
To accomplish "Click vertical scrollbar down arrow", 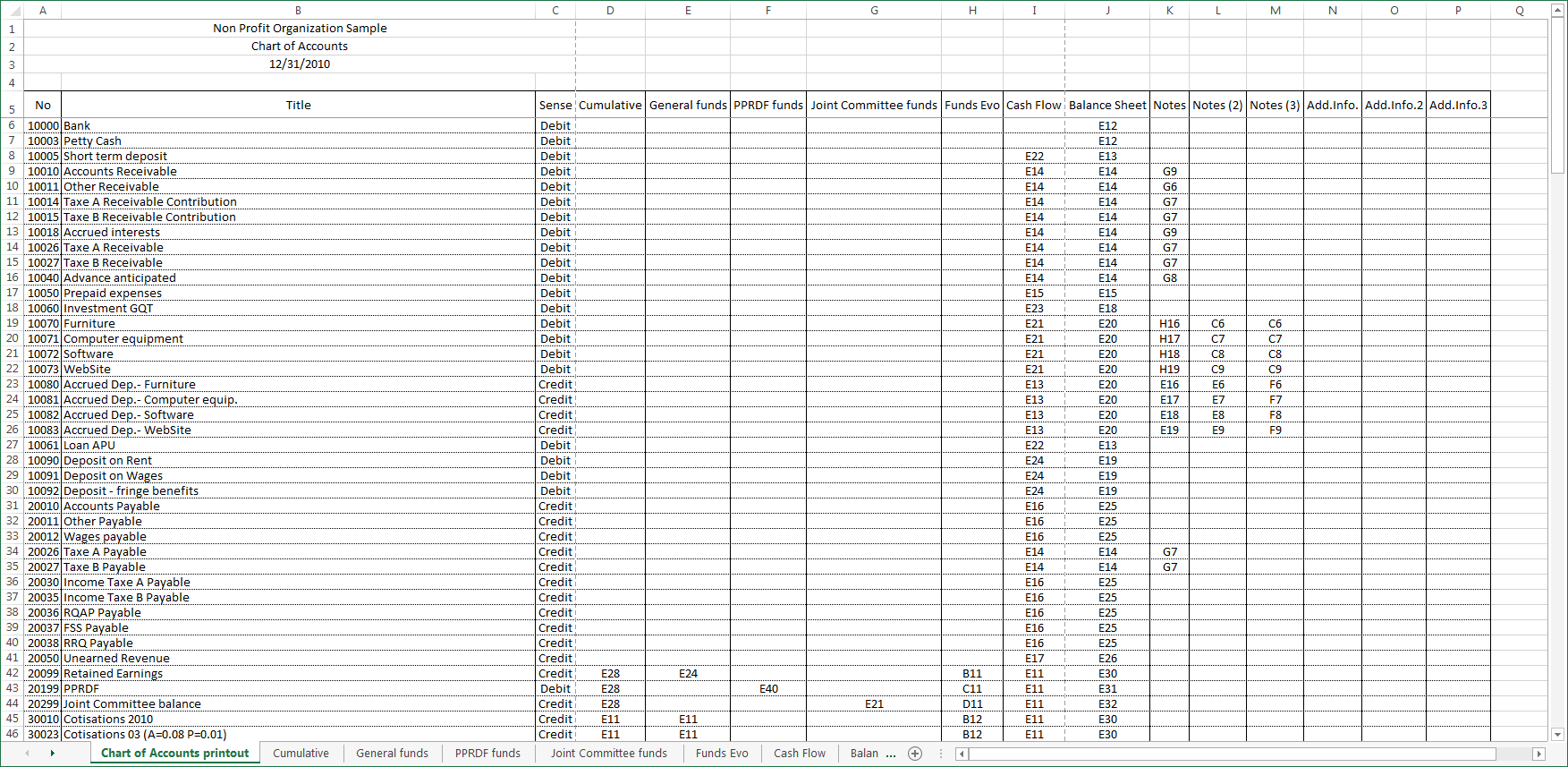I will coord(1557,734).
